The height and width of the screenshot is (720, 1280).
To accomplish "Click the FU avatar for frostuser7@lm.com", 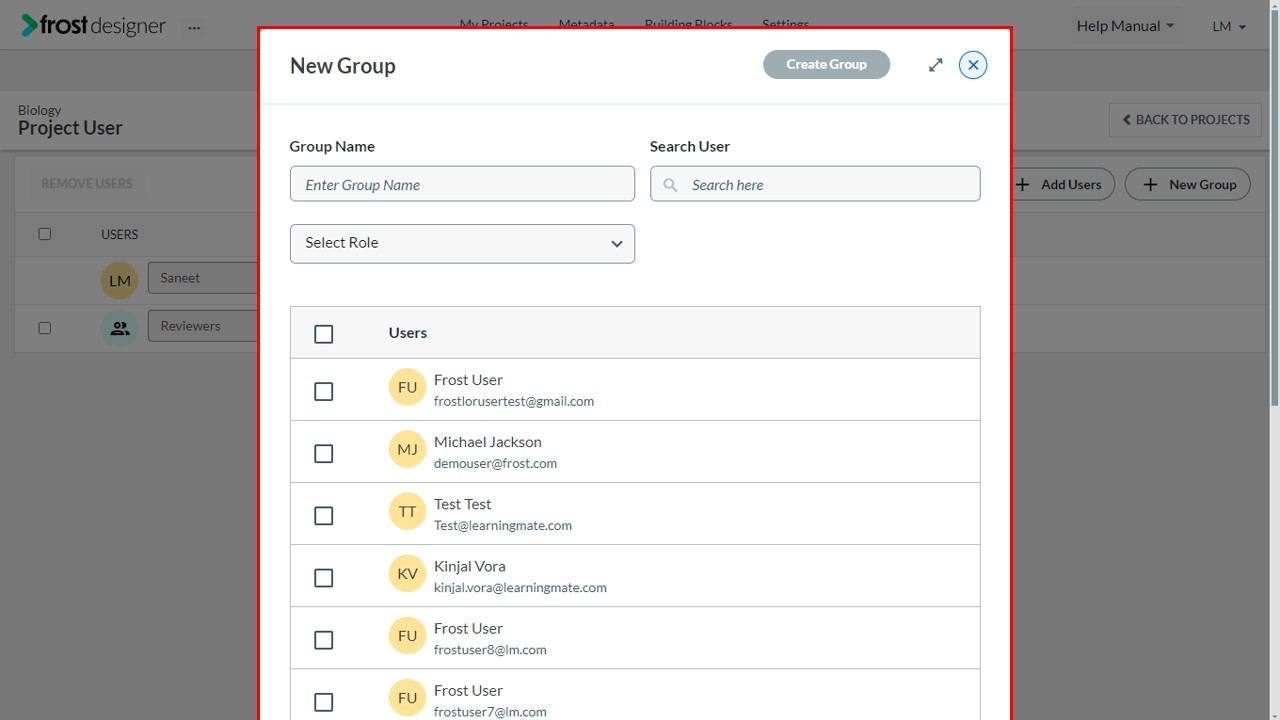I will pyautogui.click(x=407, y=698).
